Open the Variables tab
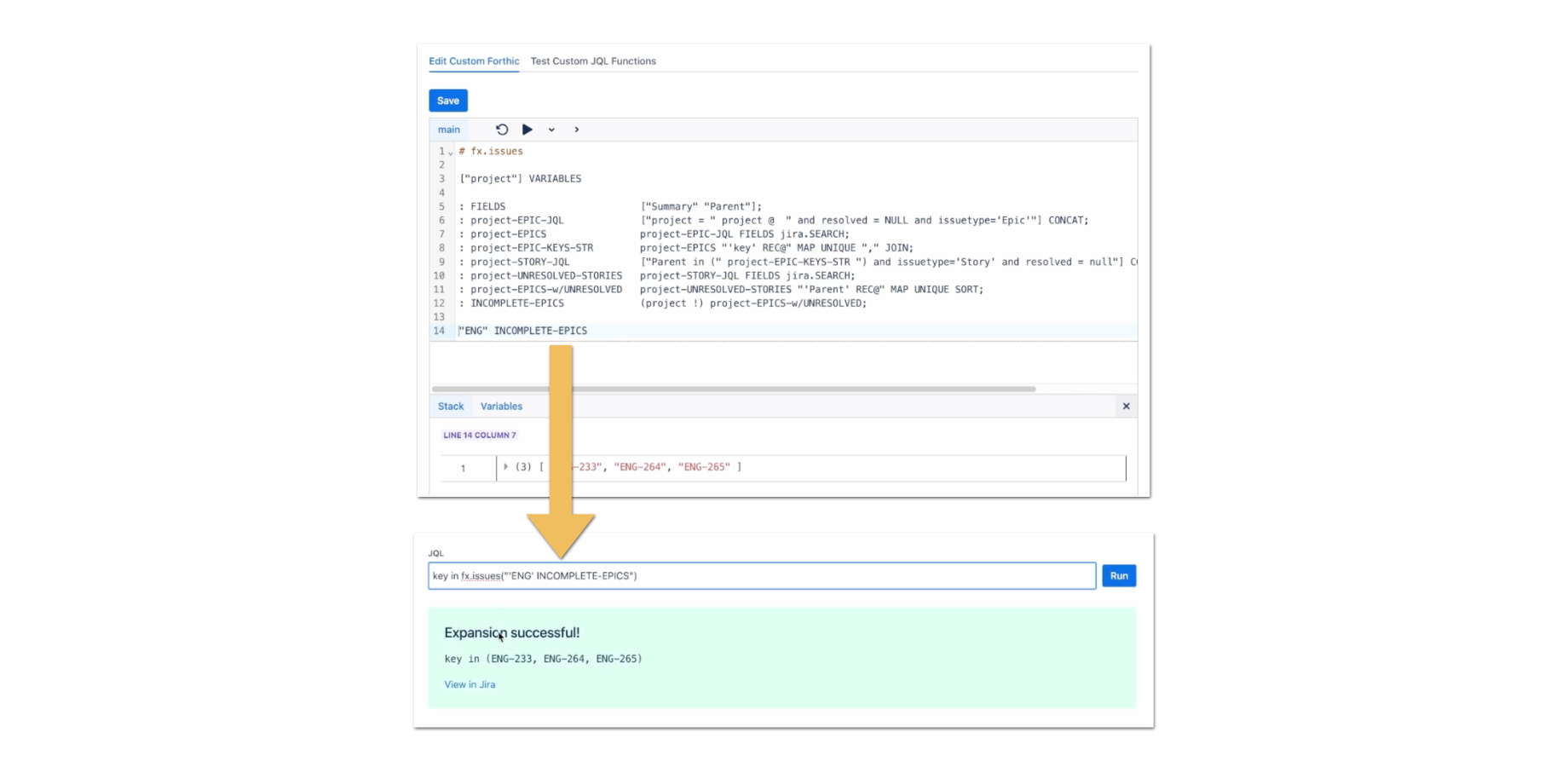This screenshot has width=1568, height=767. click(x=501, y=407)
